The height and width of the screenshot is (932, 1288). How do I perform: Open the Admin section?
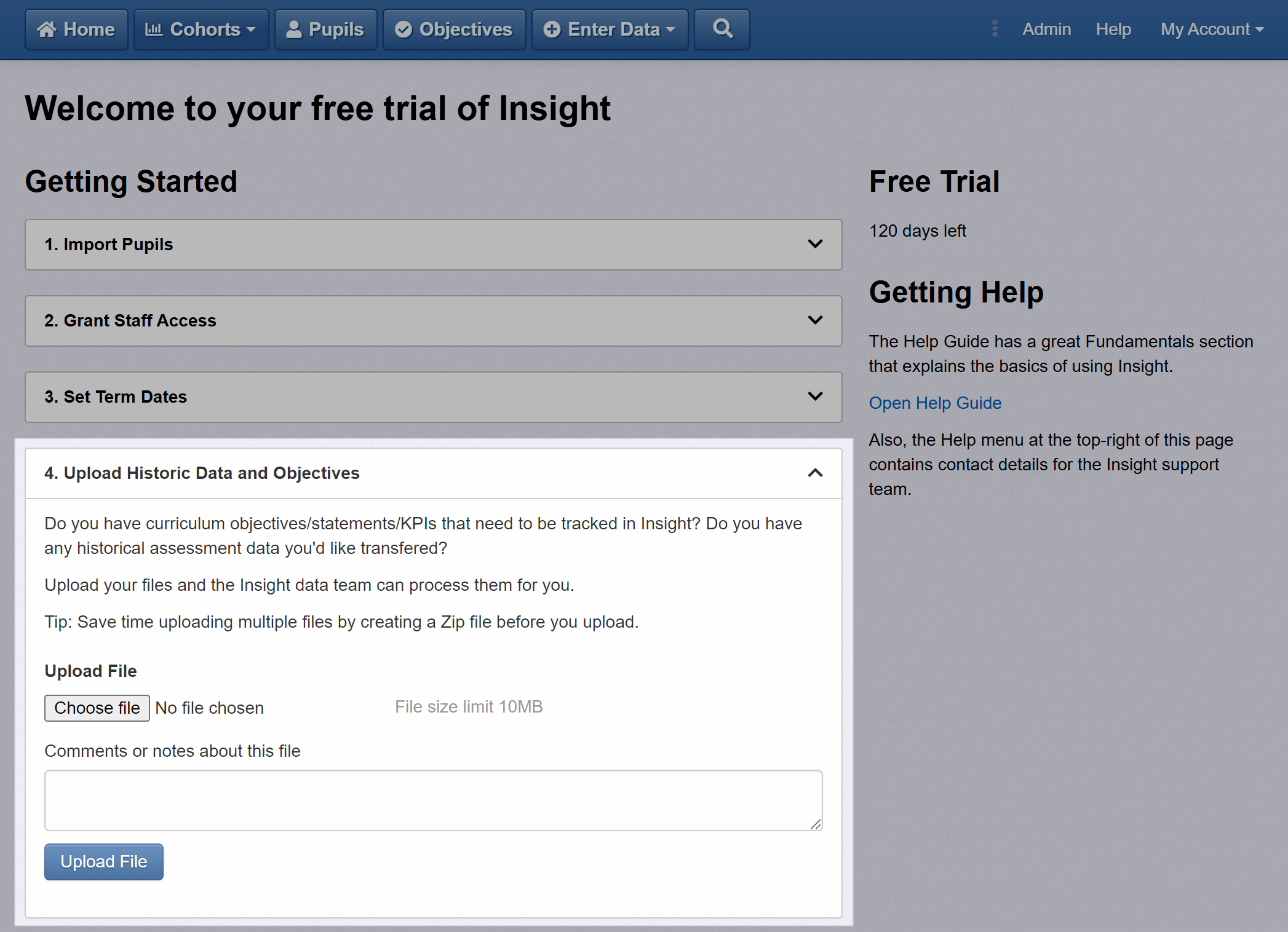click(x=1046, y=29)
